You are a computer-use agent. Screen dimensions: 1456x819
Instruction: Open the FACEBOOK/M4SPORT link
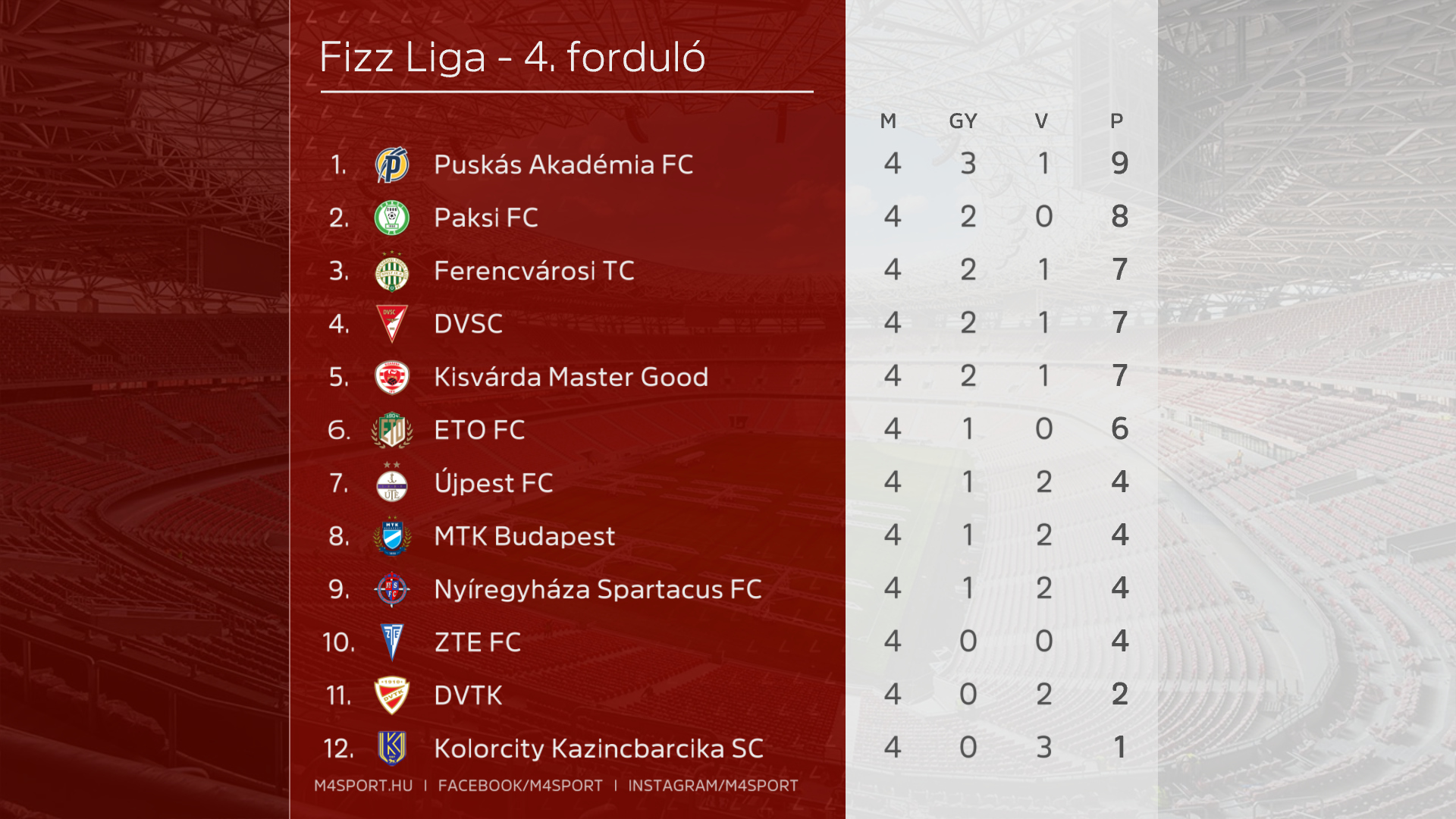coord(520,786)
